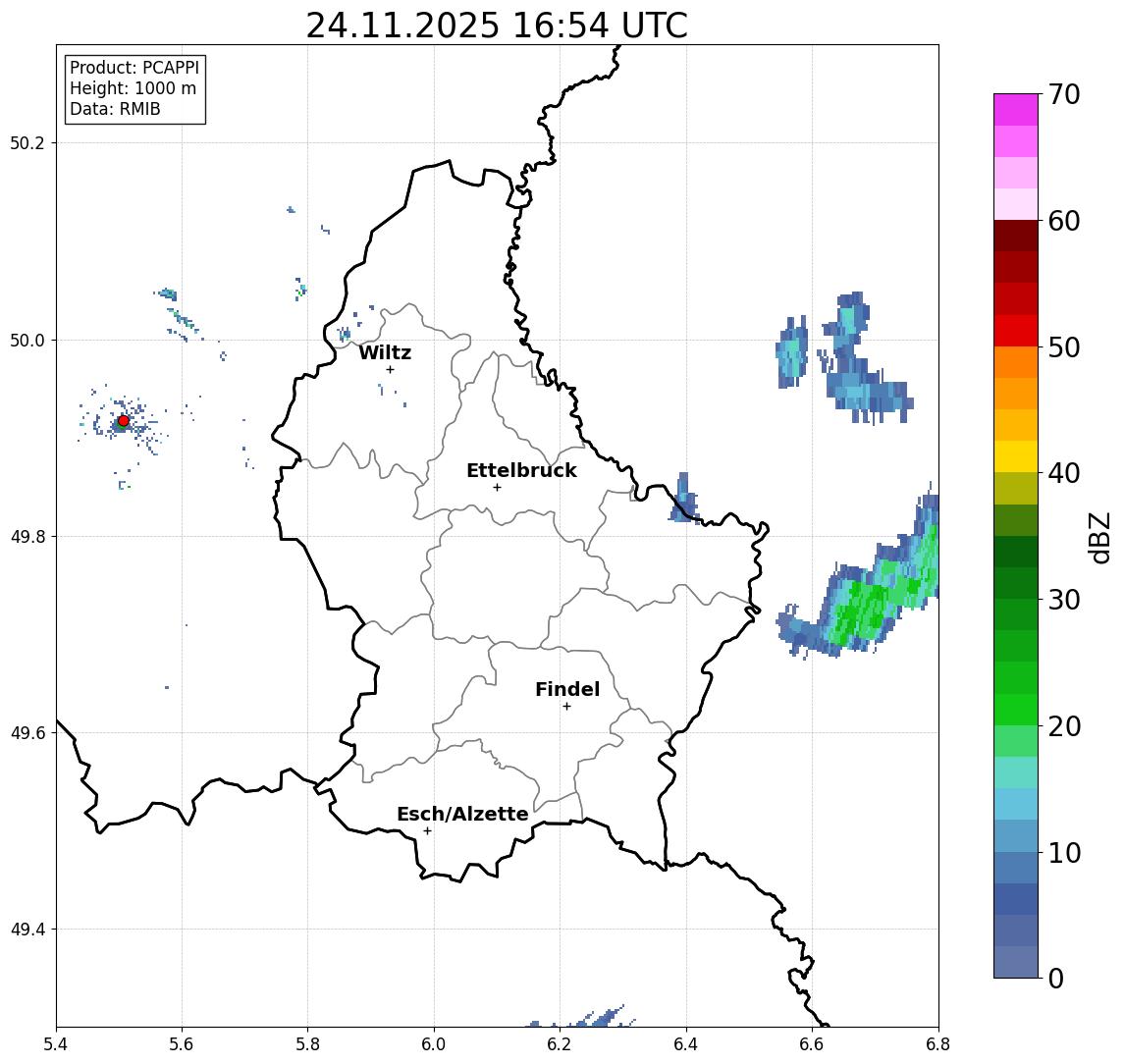
Task: Click the 6.0 longitude axis label
Action: (x=434, y=1044)
